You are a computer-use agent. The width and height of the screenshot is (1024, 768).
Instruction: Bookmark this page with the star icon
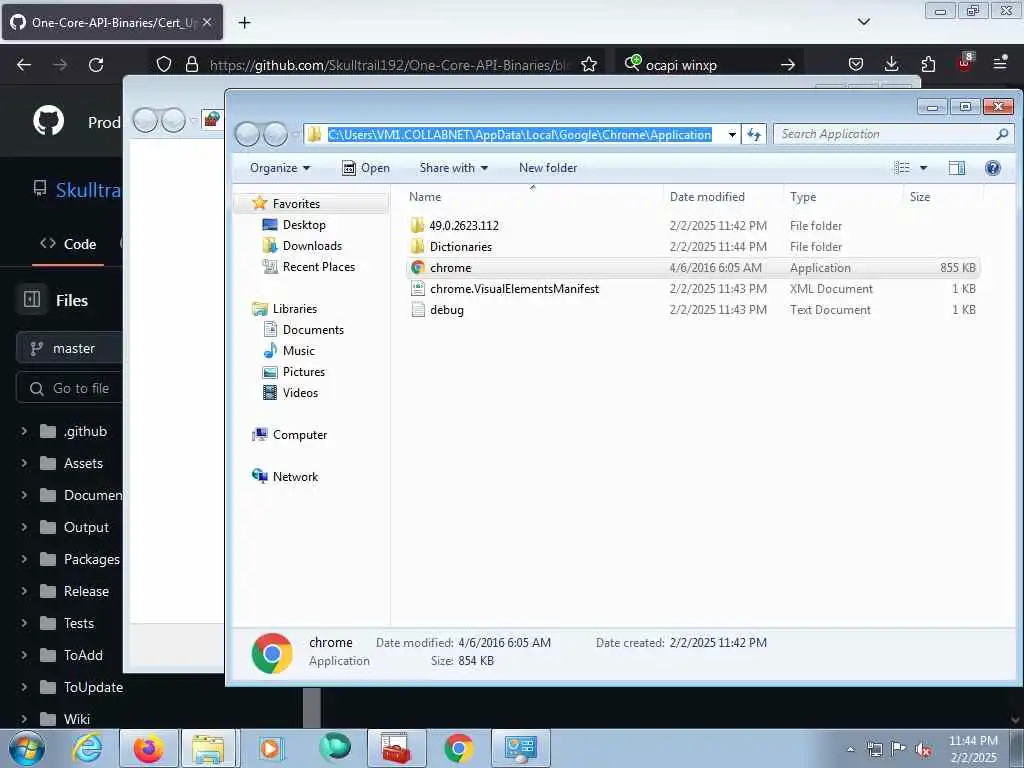pos(588,65)
